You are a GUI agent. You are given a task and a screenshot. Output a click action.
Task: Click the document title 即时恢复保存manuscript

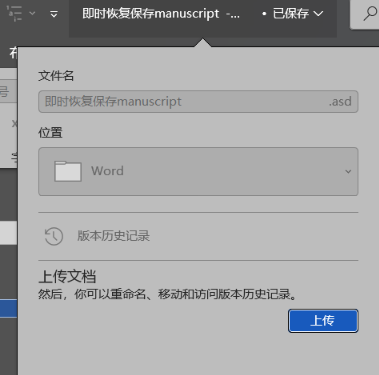(x=151, y=14)
